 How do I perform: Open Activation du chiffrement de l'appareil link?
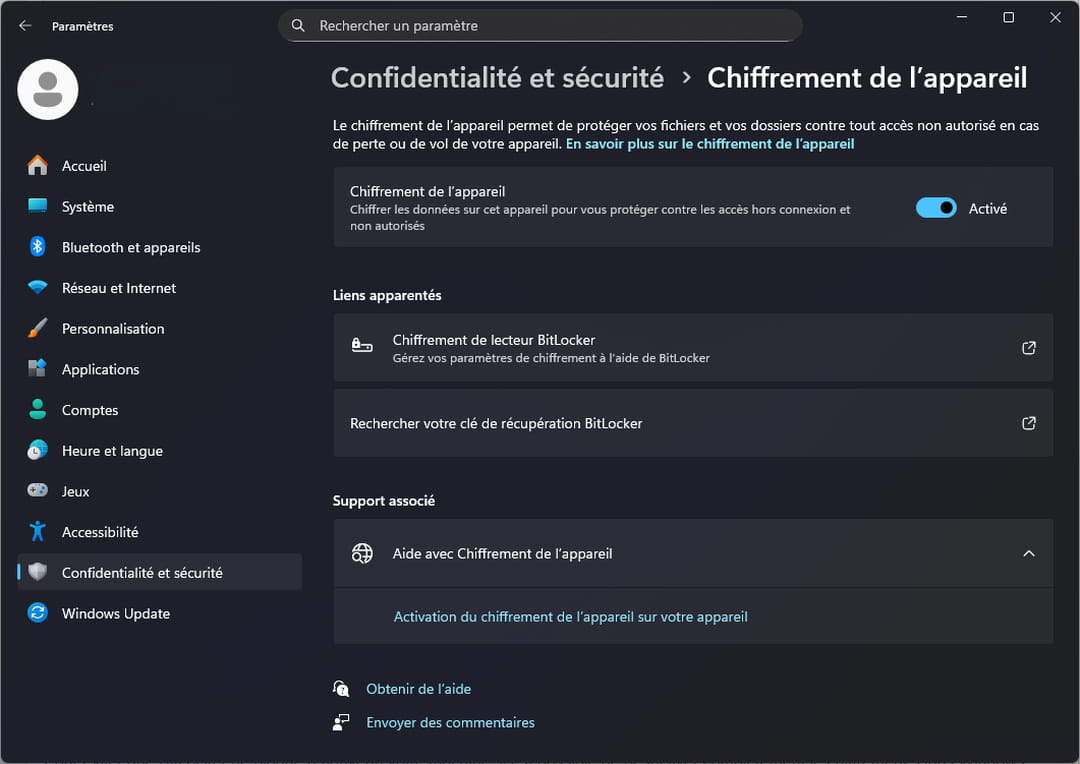pos(570,617)
